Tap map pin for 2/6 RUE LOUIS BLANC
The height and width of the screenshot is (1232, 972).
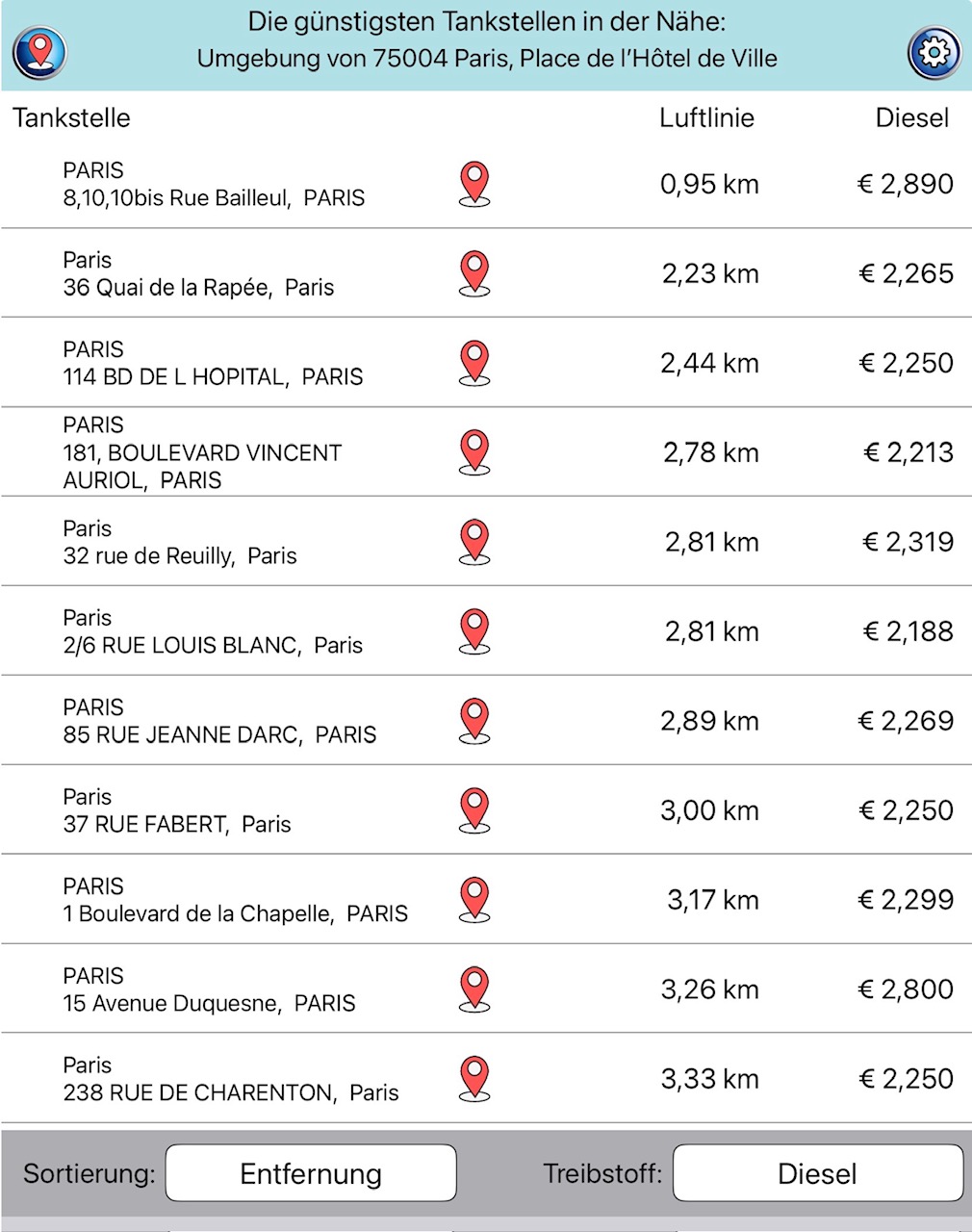474,631
